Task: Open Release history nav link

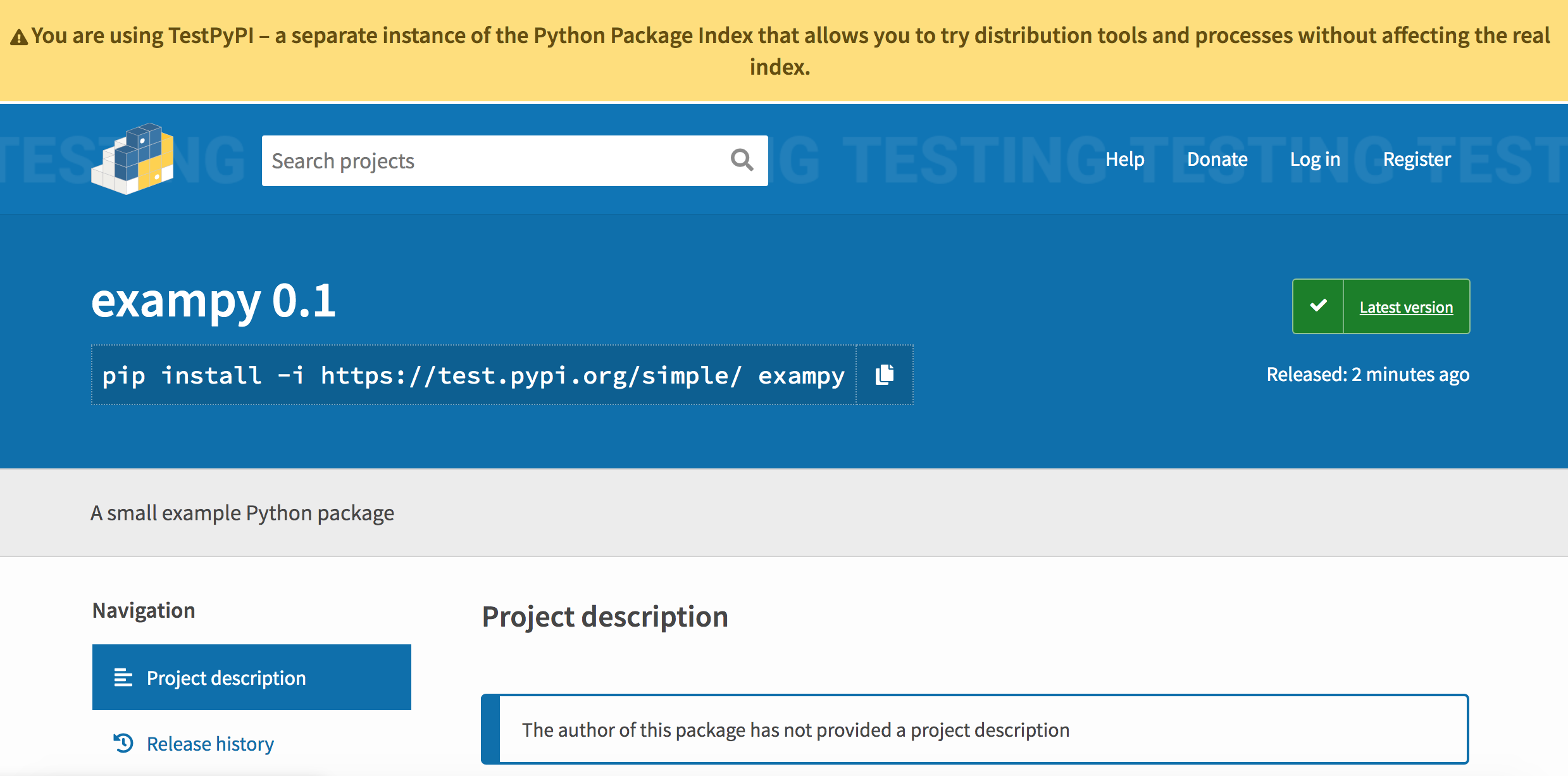Action: (x=210, y=744)
